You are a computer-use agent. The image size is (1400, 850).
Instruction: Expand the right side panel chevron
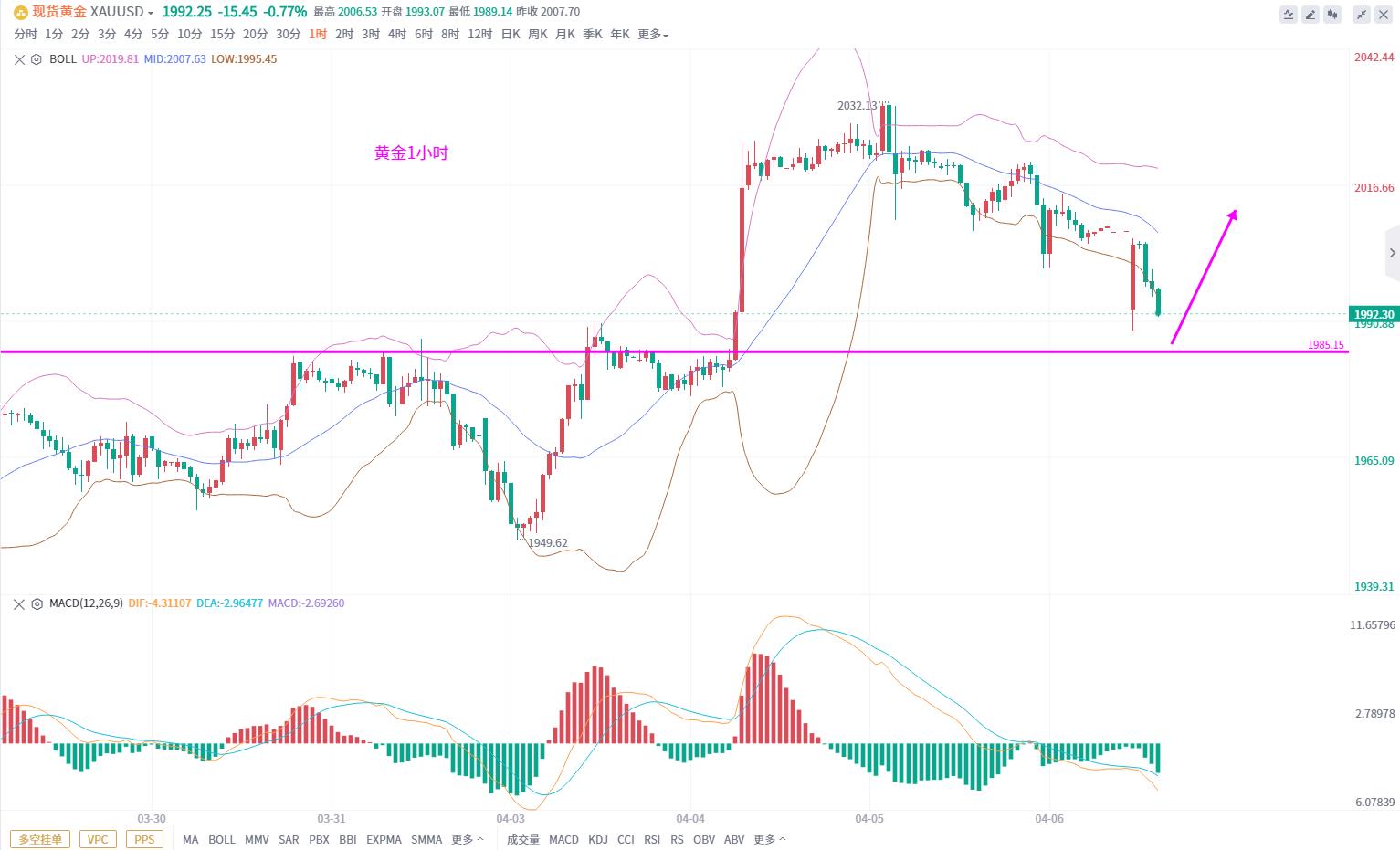[1392, 253]
